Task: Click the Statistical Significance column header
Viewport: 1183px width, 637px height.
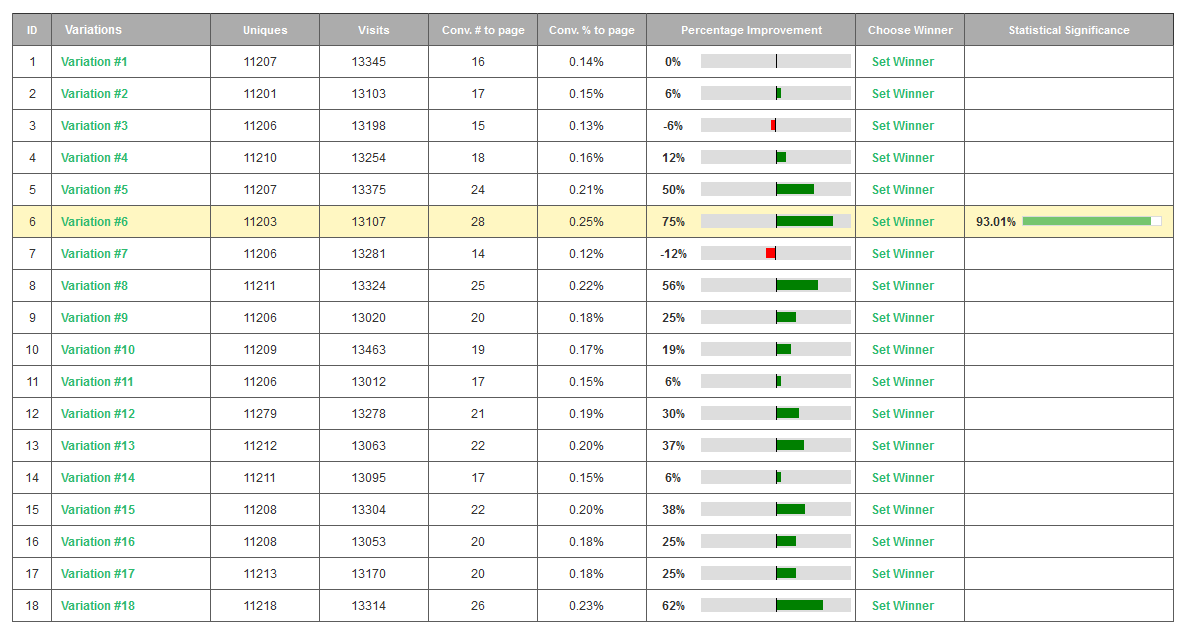Action: point(1068,30)
